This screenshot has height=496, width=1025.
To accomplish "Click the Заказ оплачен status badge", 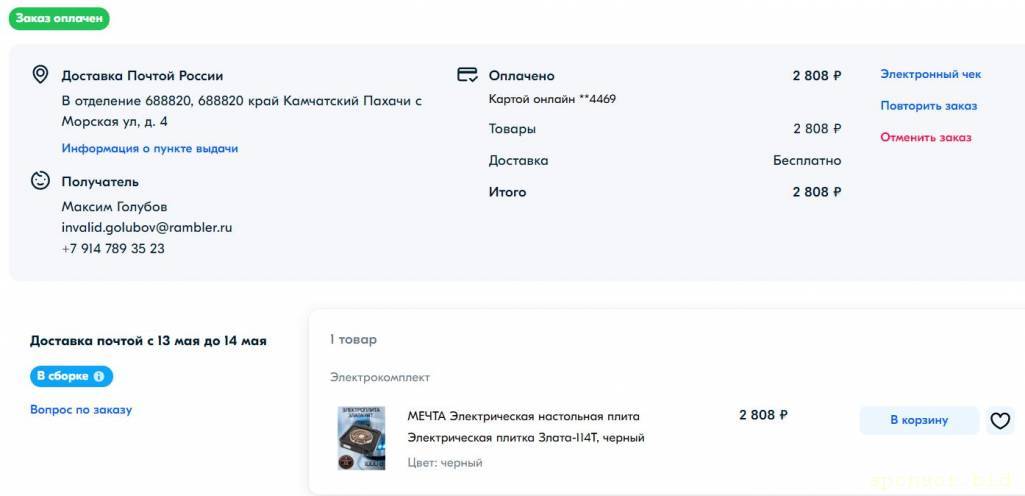I will point(60,19).
